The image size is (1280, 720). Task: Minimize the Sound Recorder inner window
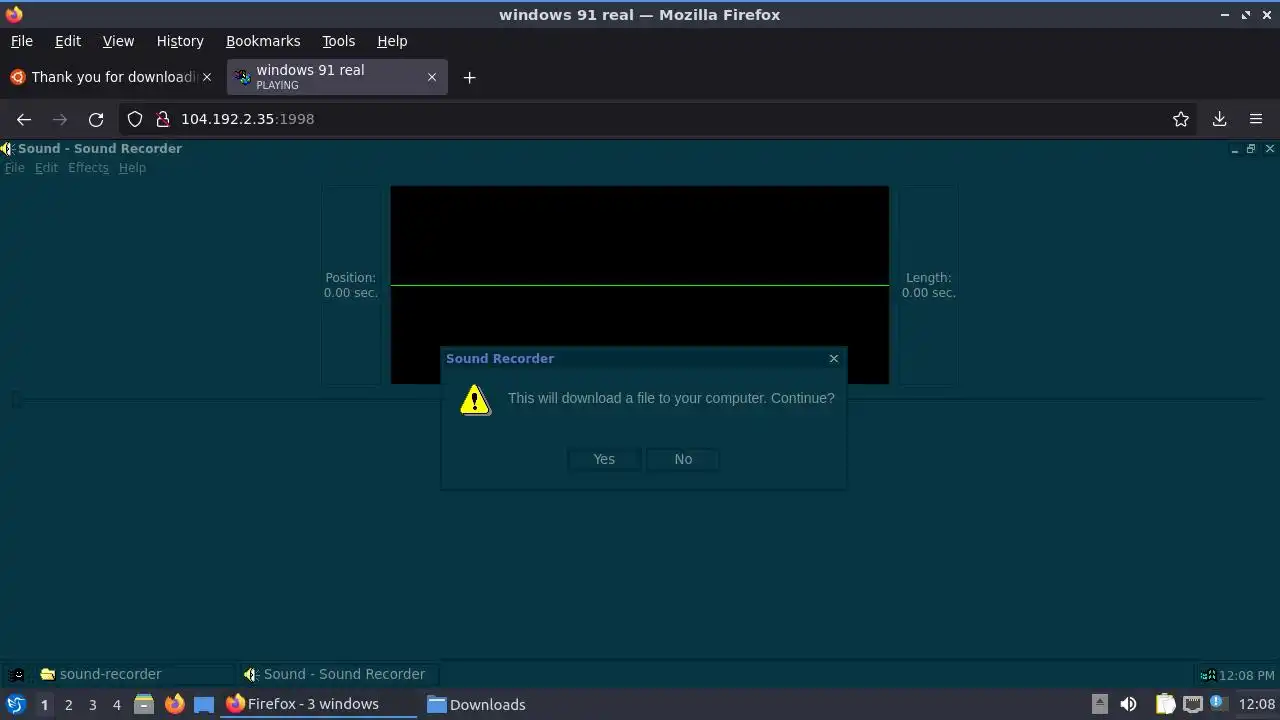click(x=1234, y=149)
